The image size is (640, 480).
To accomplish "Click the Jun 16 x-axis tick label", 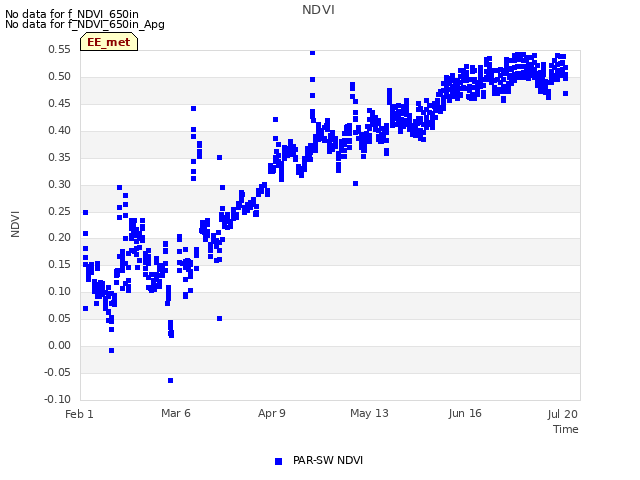I will [x=465, y=413].
